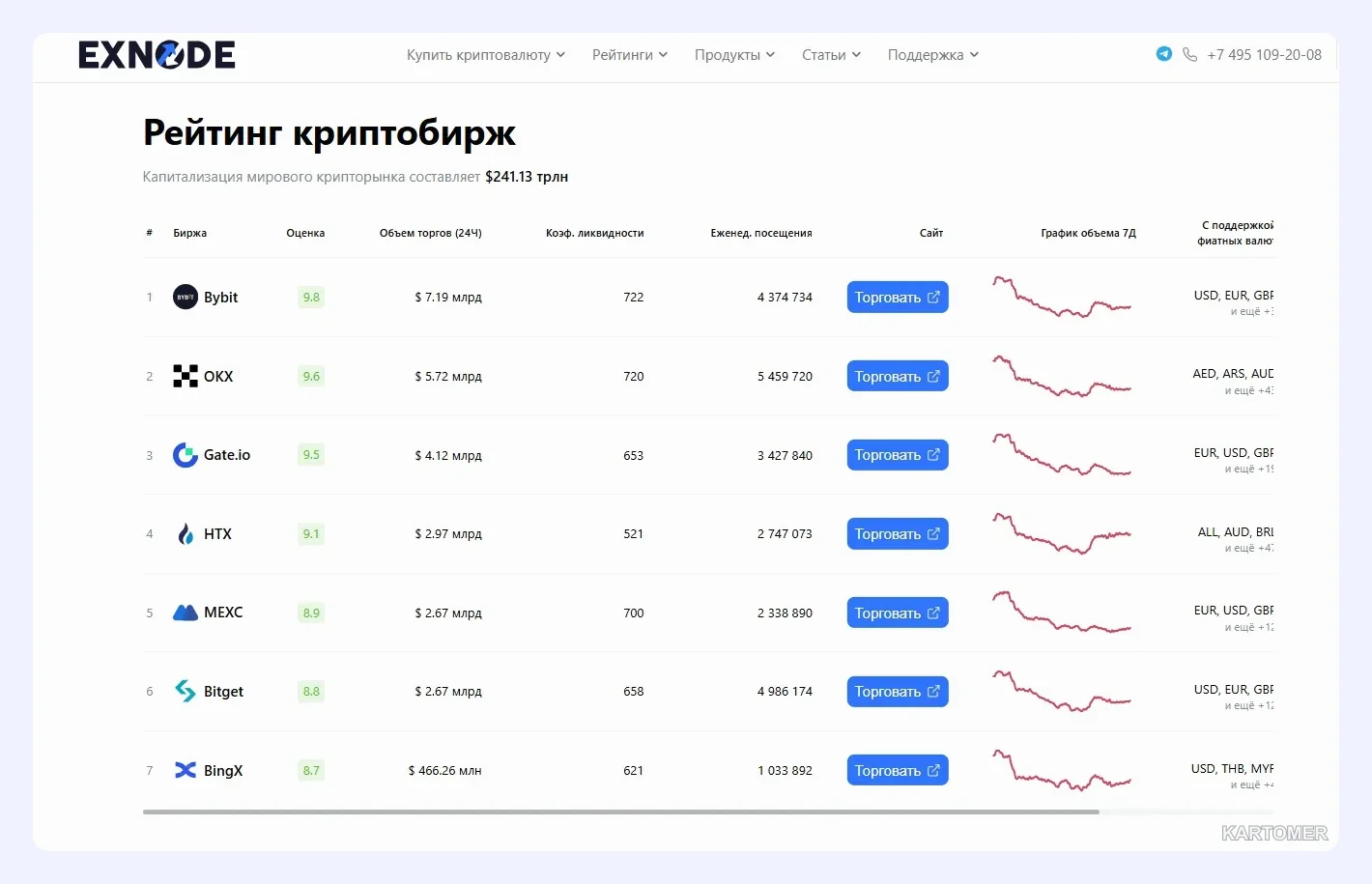Click the Bybit exchange logo
Screen dimensions: 1372x884
(186, 298)
